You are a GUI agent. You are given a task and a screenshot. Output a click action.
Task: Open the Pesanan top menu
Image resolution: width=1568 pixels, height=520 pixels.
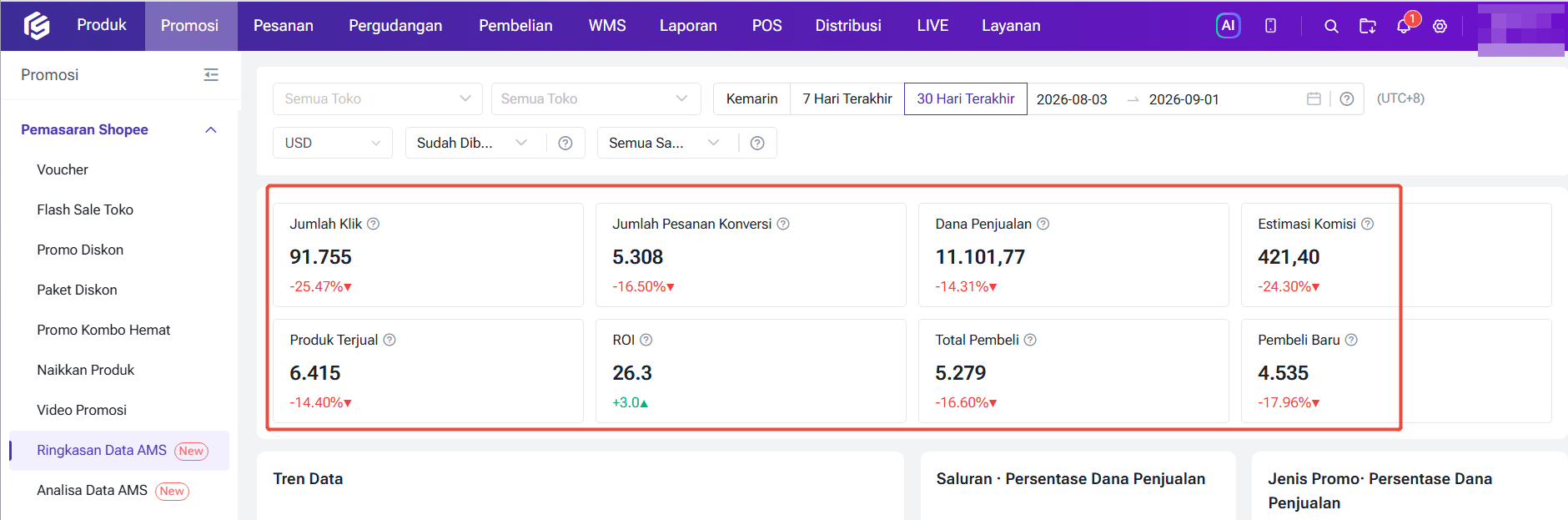click(x=284, y=26)
